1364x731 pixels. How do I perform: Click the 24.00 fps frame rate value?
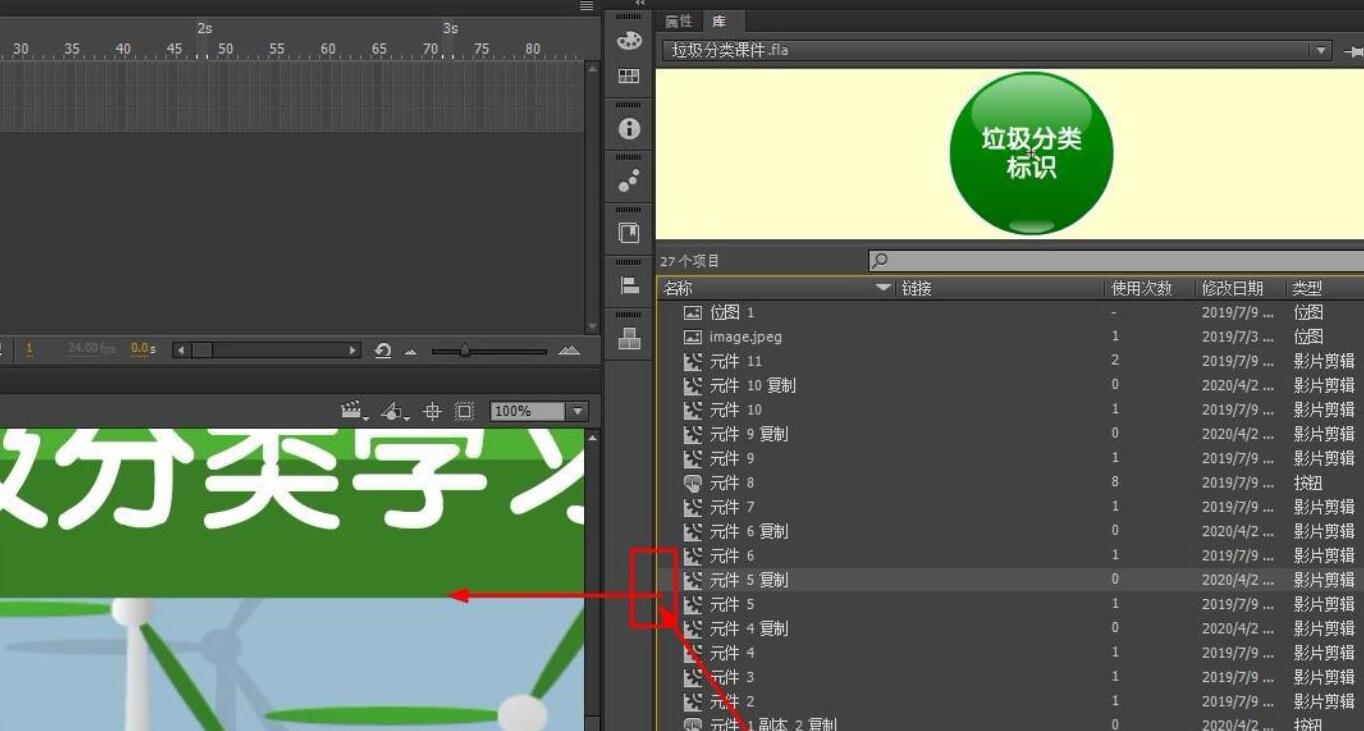coord(92,349)
